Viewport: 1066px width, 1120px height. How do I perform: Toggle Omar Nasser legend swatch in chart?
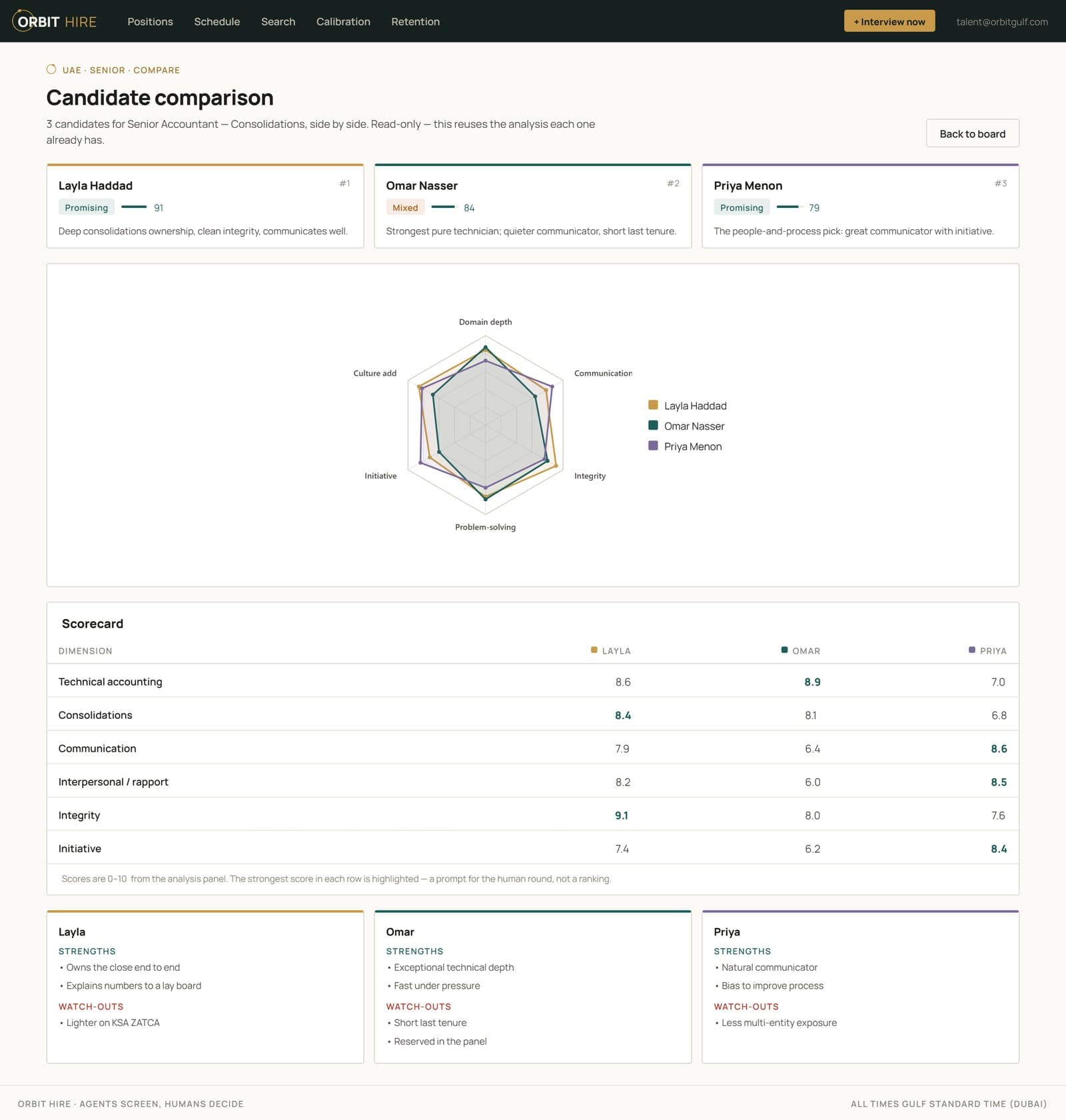pyautogui.click(x=653, y=425)
